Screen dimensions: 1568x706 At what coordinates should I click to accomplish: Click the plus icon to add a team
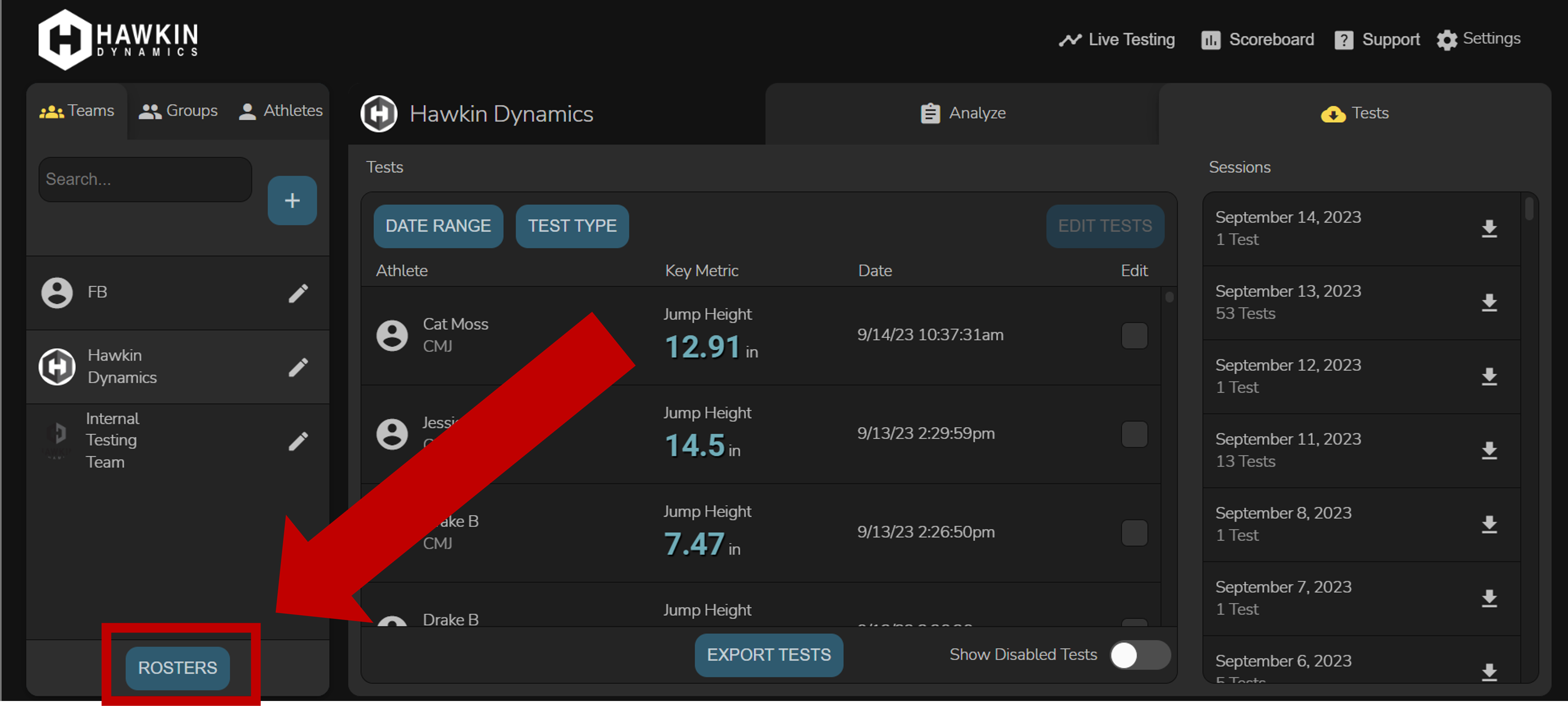tap(292, 200)
